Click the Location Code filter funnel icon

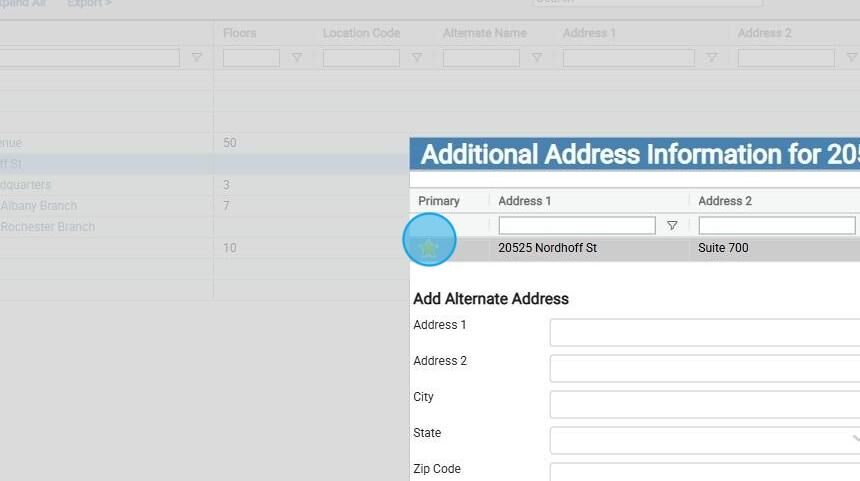[x=417, y=57]
